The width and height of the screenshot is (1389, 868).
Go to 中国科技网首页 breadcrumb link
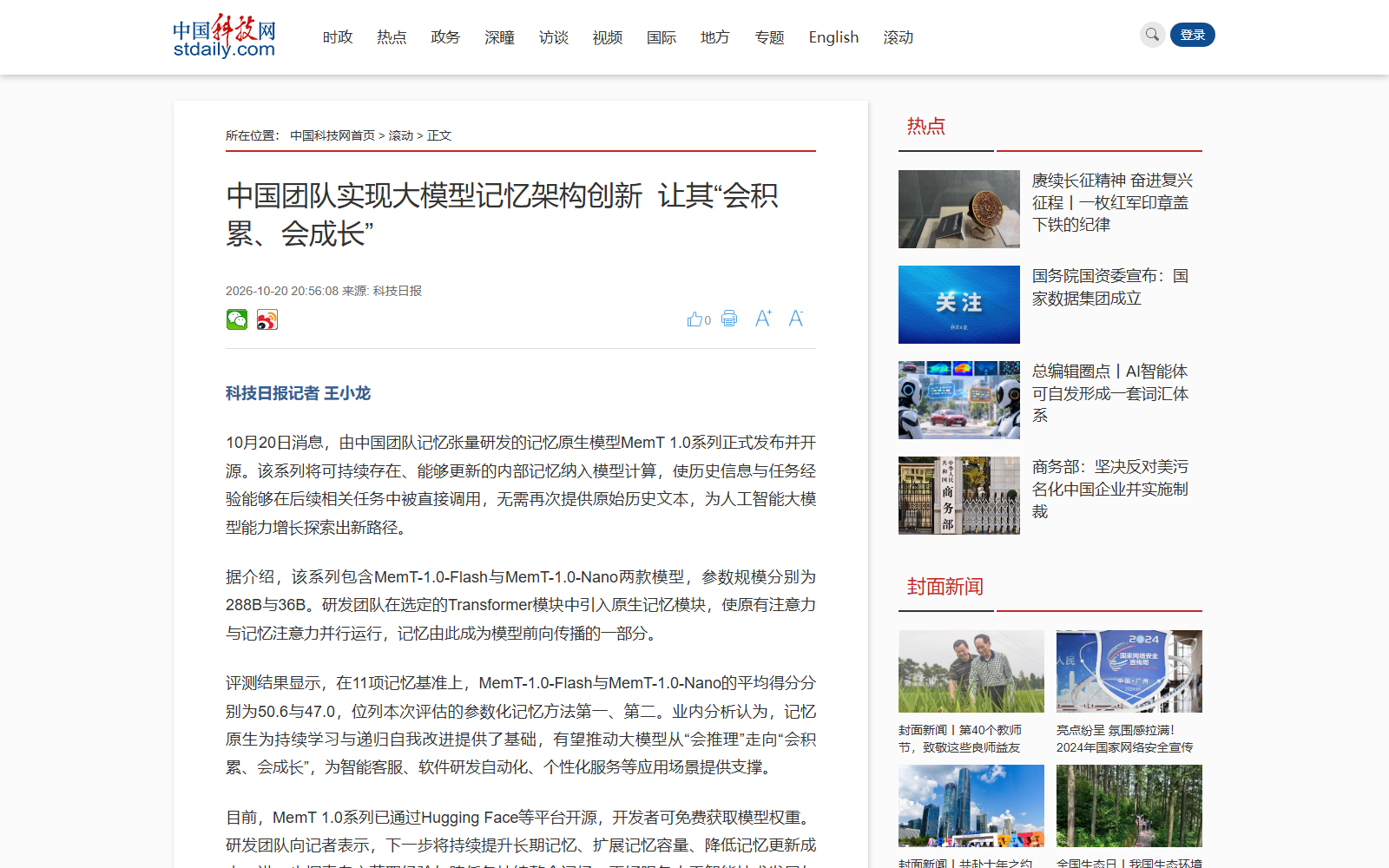pos(332,135)
